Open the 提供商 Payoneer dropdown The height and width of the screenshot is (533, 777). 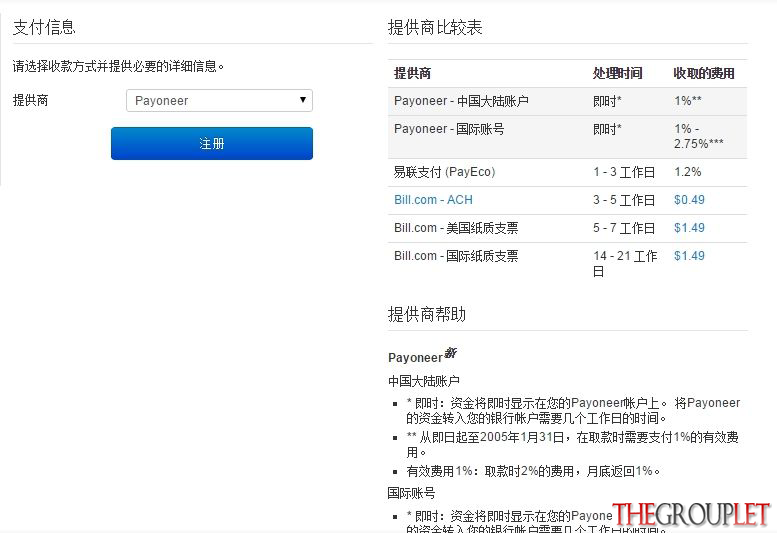(x=219, y=101)
